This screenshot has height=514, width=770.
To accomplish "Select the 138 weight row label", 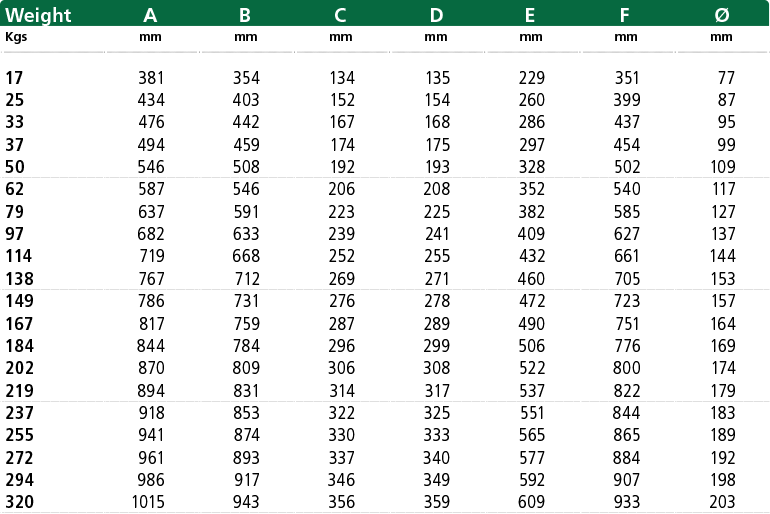I will click(x=19, y=278).
